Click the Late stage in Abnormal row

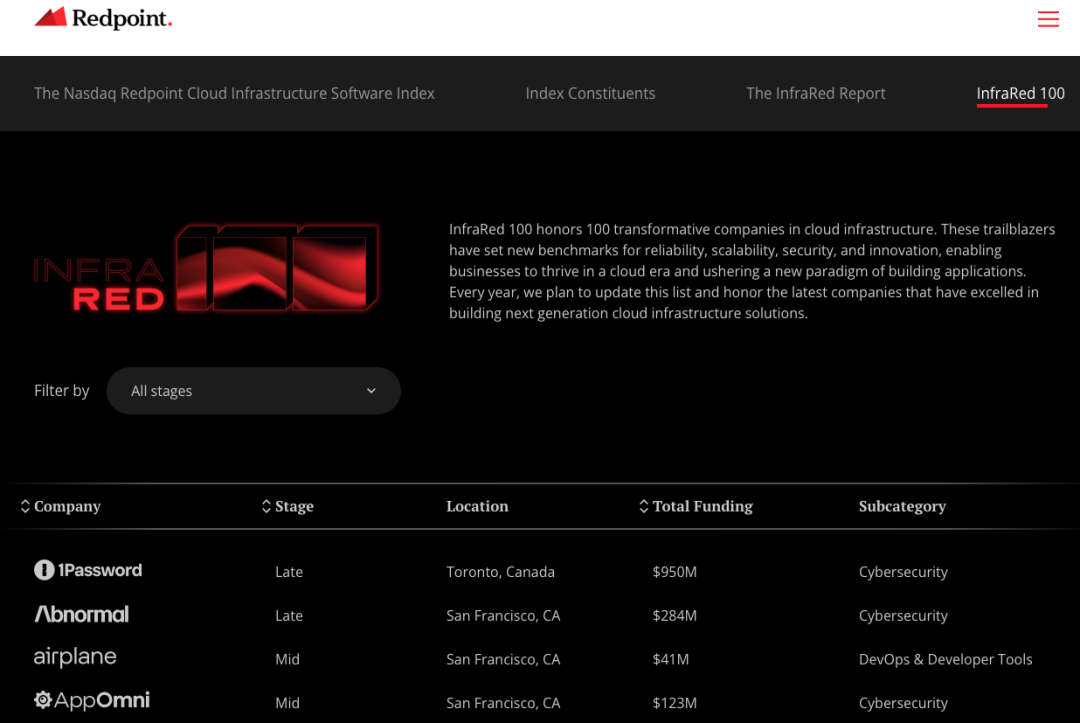tap(289, 616)
